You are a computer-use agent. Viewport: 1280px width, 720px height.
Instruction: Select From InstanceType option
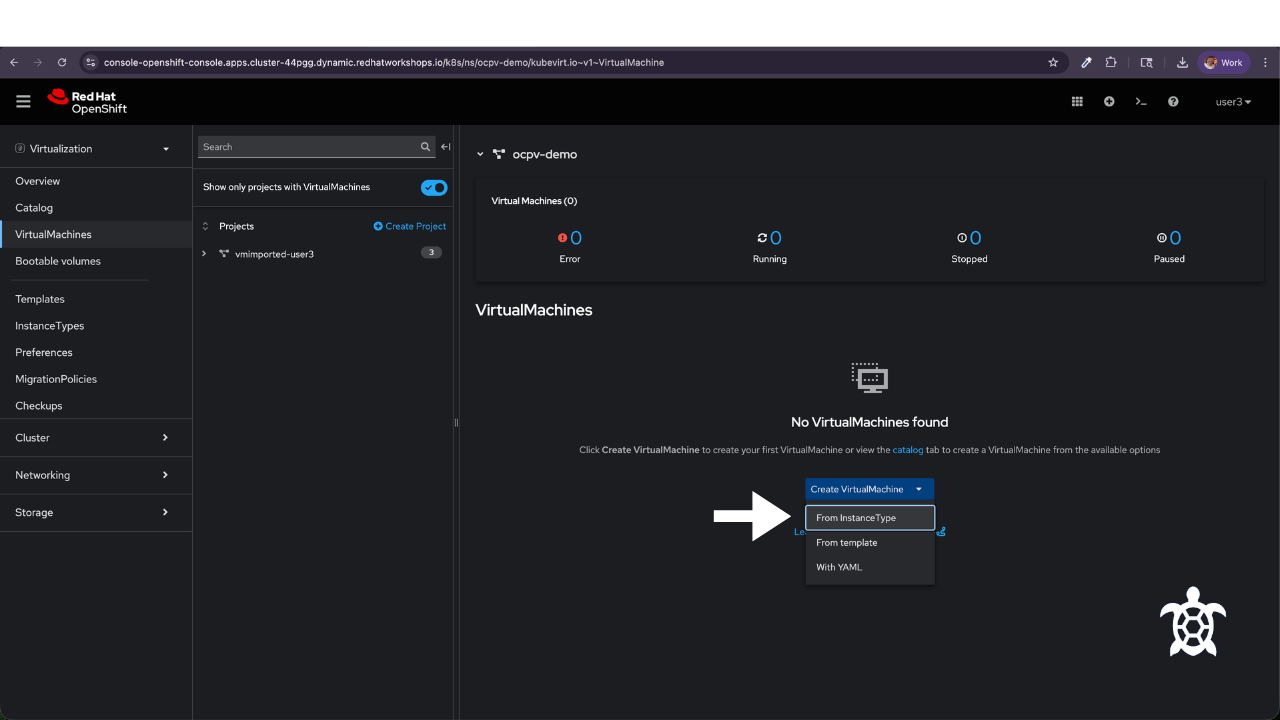(870, 518)
